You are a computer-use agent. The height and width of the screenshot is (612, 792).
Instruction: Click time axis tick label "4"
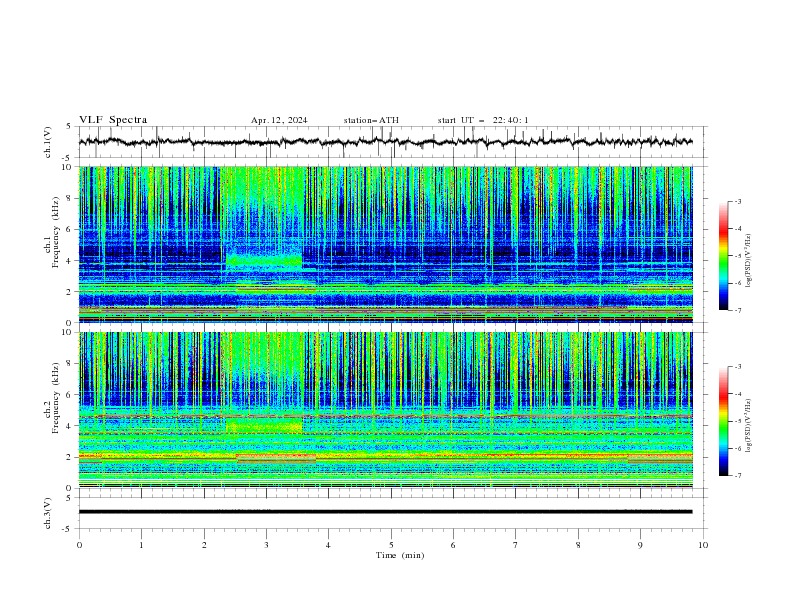pos(328,545)
